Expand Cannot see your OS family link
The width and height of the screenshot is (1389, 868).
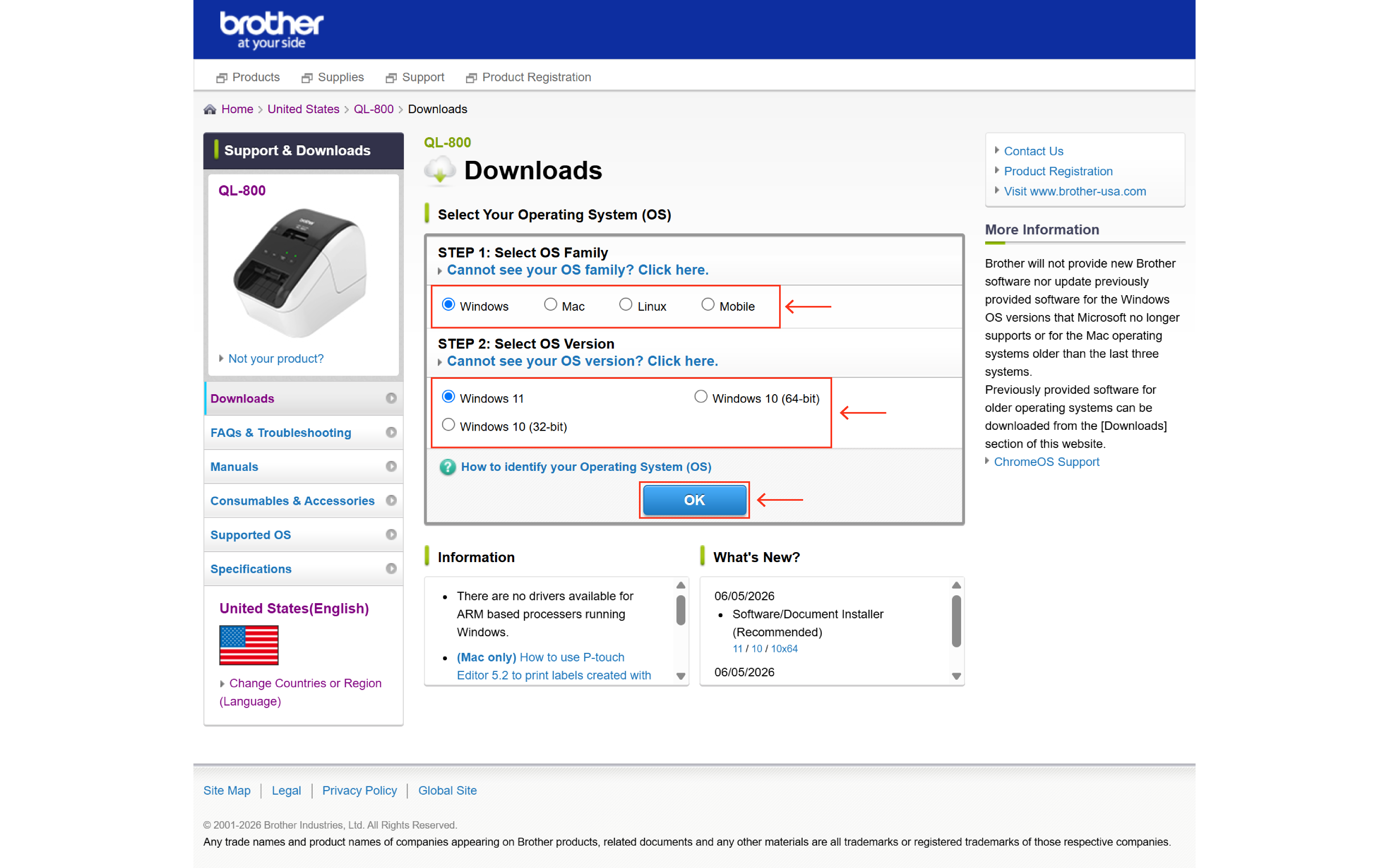[x=578, y=270]
